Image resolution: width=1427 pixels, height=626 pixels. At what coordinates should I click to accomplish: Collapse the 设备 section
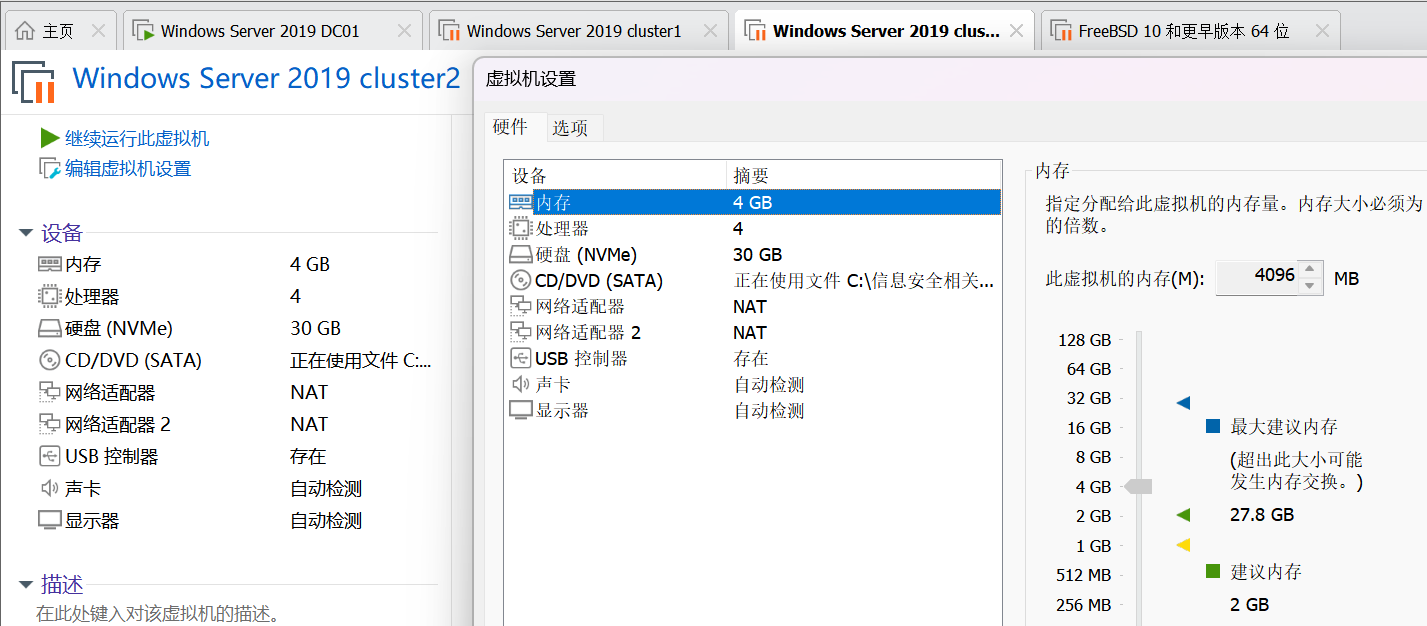[25, 233]
